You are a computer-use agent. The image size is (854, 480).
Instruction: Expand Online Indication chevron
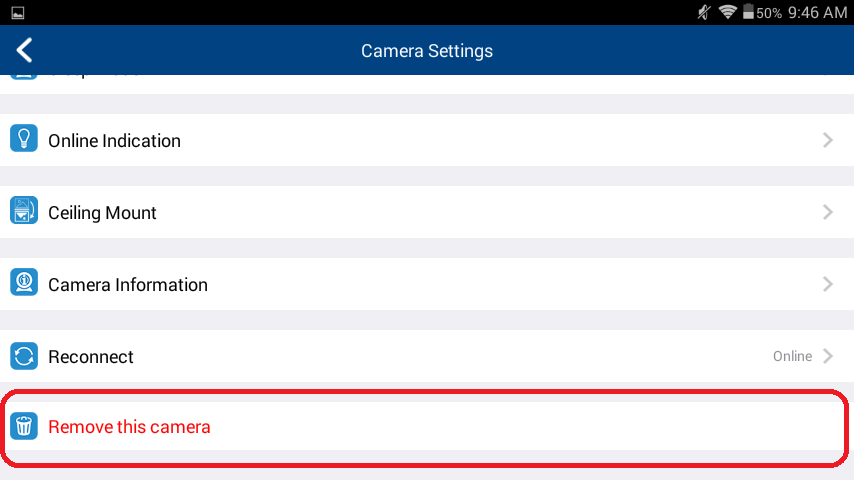pos(828,141)
